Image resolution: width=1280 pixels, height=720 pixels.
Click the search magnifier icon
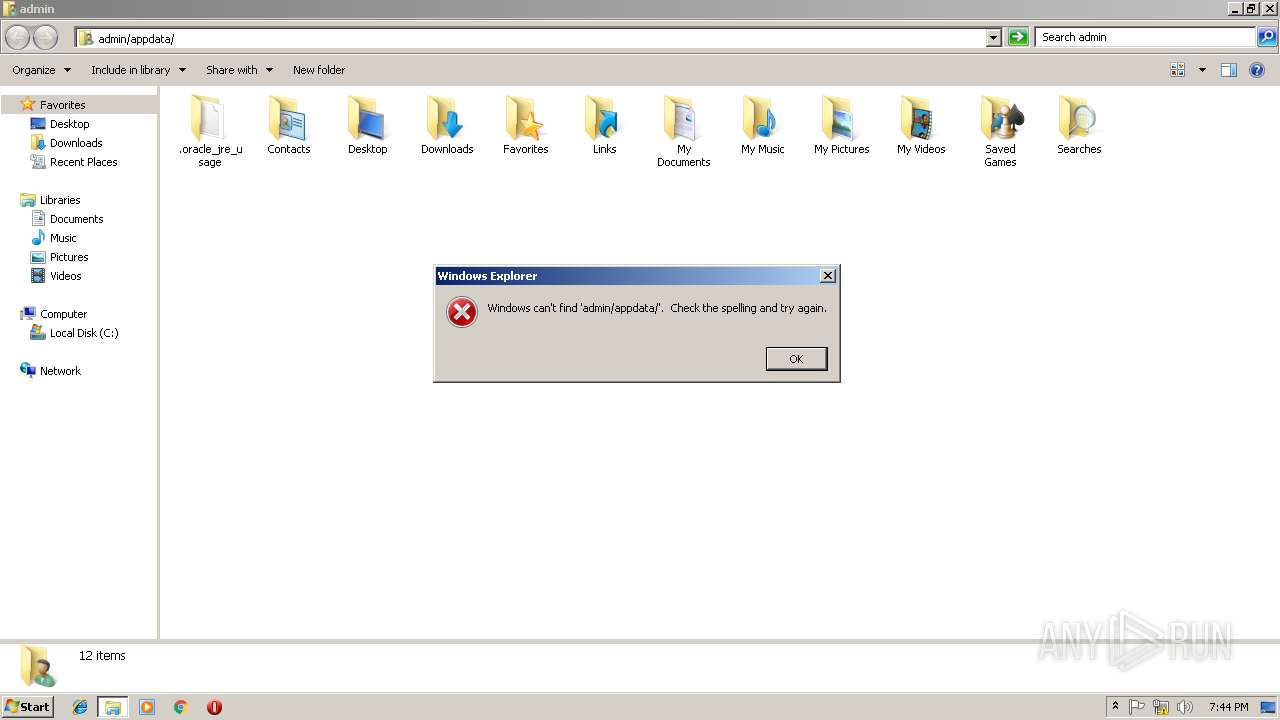click(1267, 37)
